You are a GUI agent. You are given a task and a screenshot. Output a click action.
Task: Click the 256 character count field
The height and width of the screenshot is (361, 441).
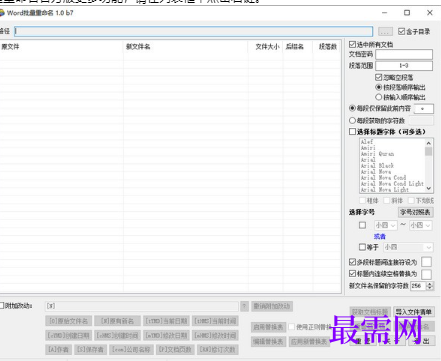click(418, 286)
